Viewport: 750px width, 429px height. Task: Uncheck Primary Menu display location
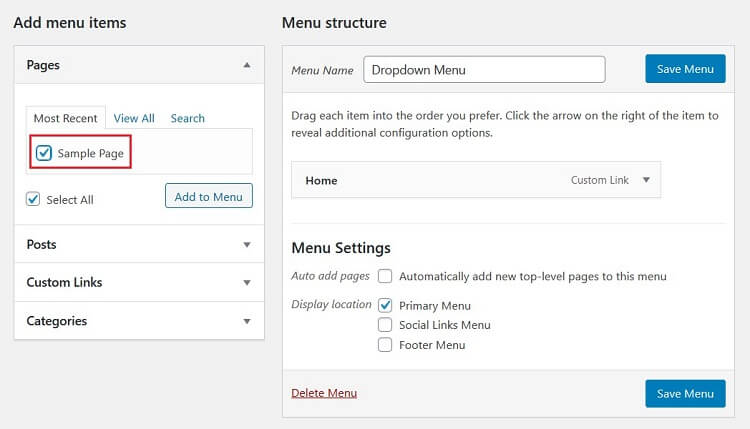pyautogui.click(x=385, y=305)
